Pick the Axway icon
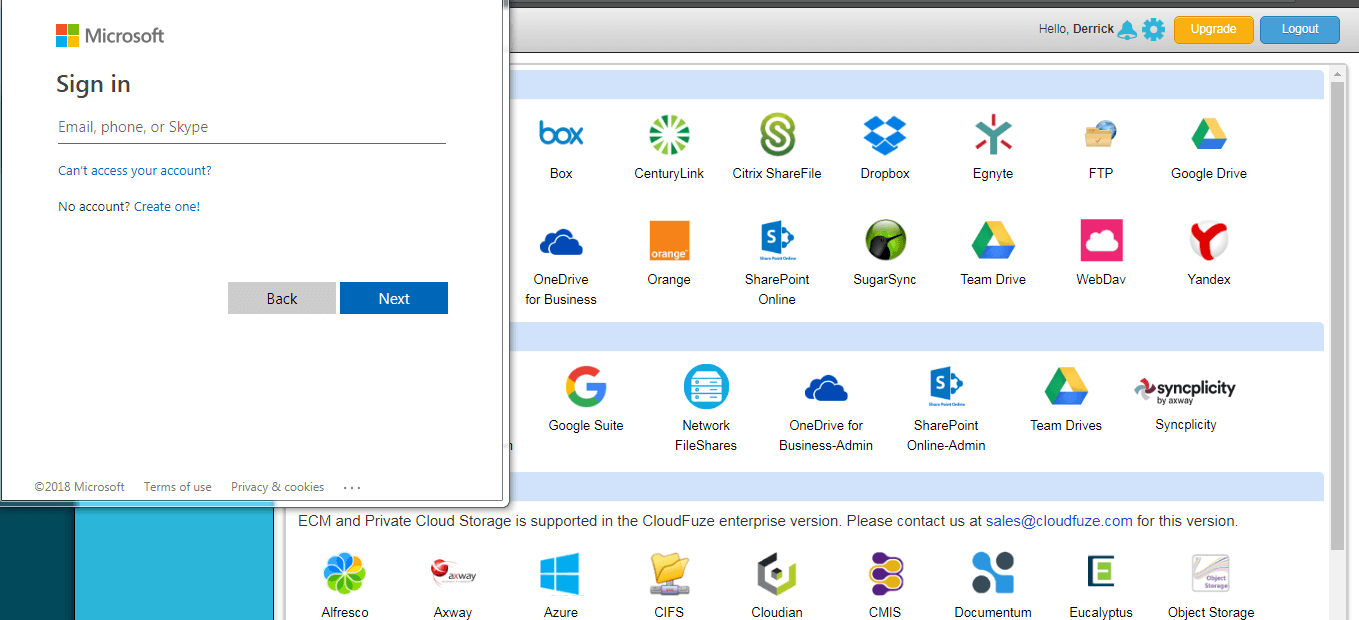 click(453, 573)
